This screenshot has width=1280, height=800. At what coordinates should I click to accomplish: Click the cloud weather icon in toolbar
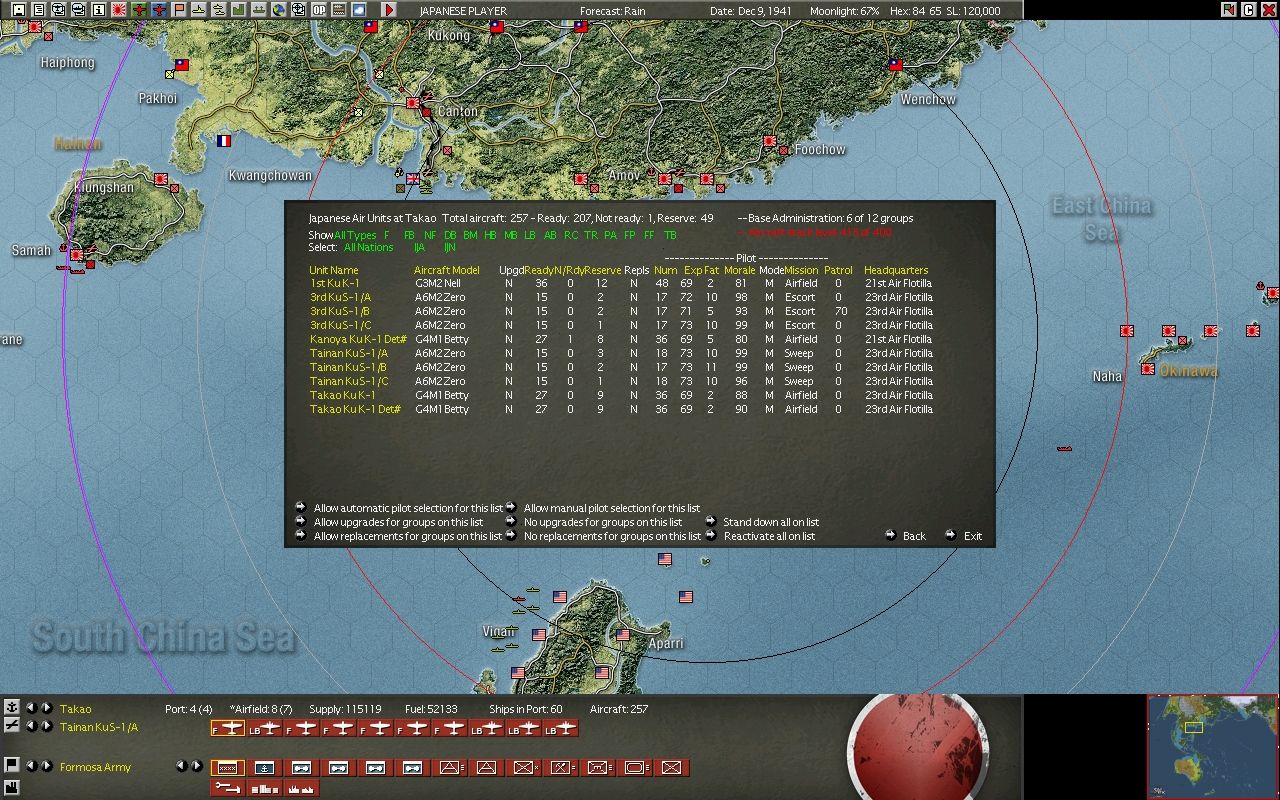pyautogui.click(x=359, y=10)
